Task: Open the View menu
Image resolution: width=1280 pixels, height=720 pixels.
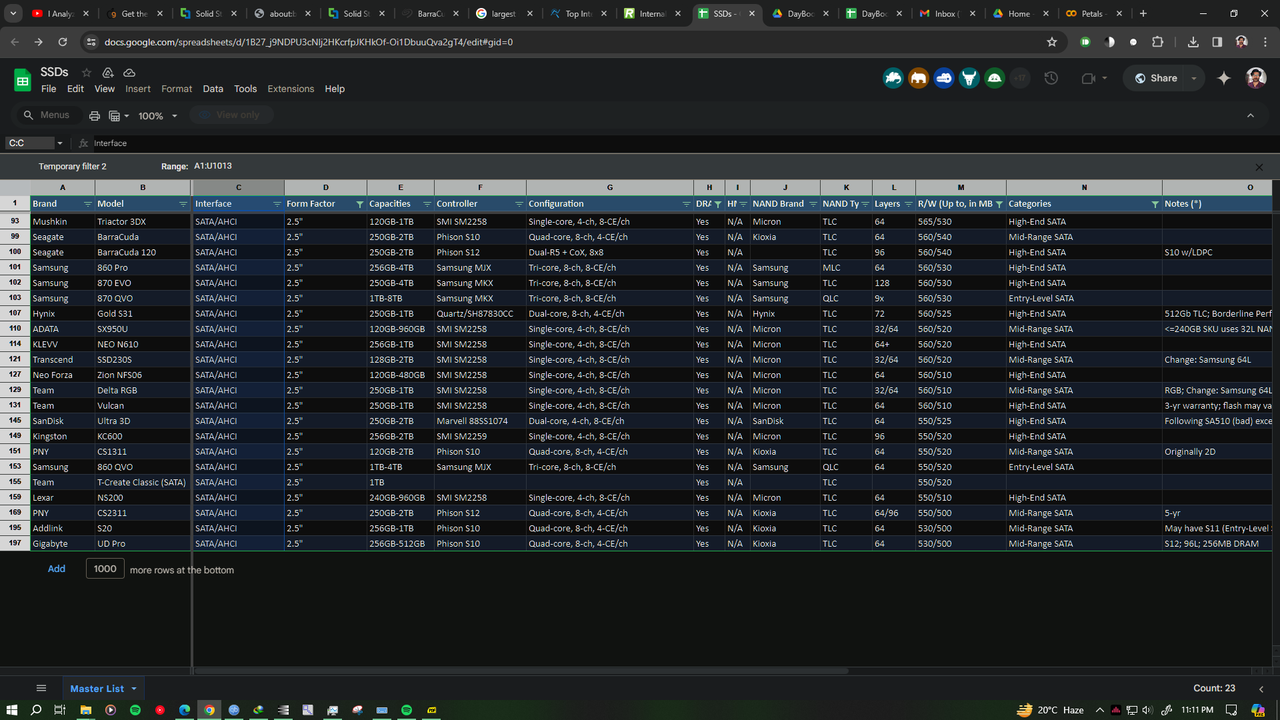Action: 104,89
